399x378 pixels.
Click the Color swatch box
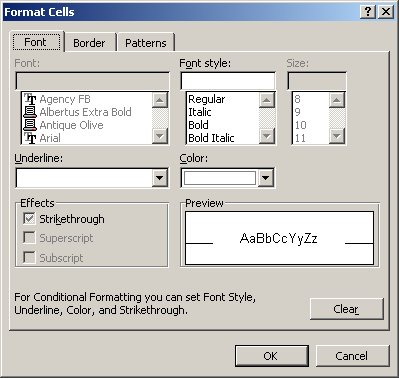pyautogui.click(x=220, y=178)
